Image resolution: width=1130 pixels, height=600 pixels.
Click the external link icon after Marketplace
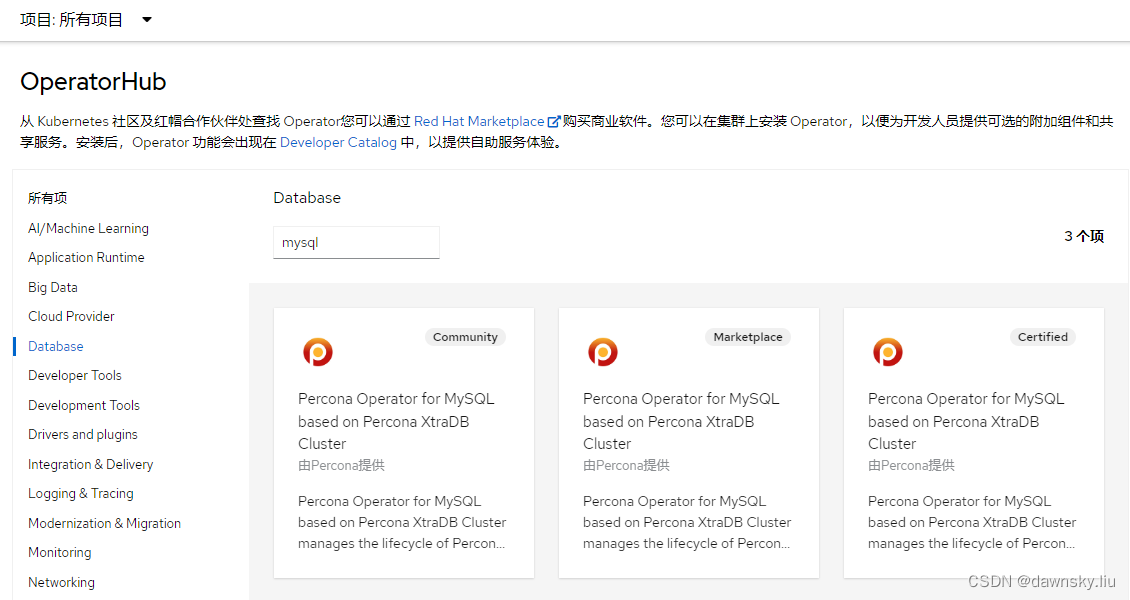(553, 122)
